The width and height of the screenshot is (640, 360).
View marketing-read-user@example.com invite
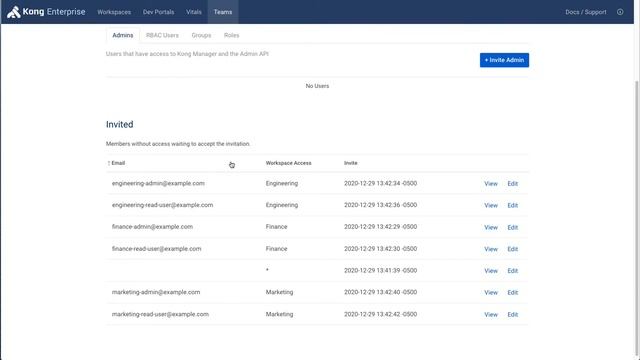click(491, 315)
